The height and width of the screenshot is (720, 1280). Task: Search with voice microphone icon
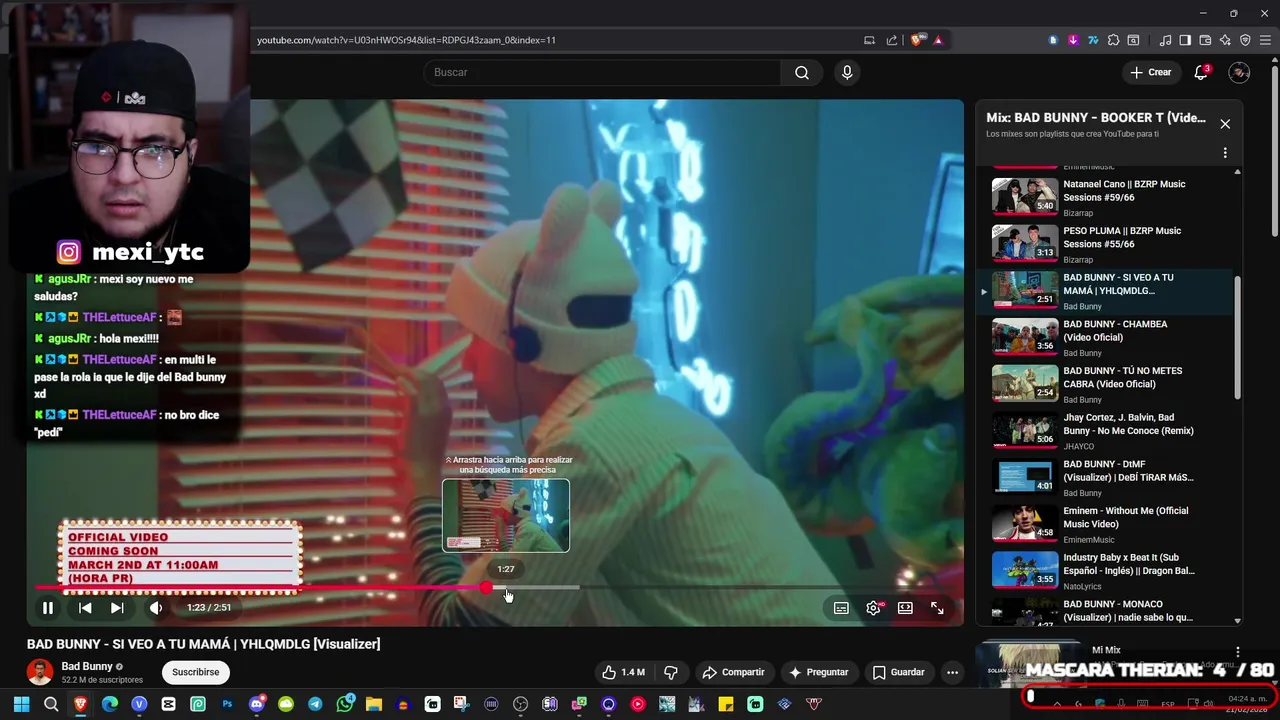pos(847,72)
